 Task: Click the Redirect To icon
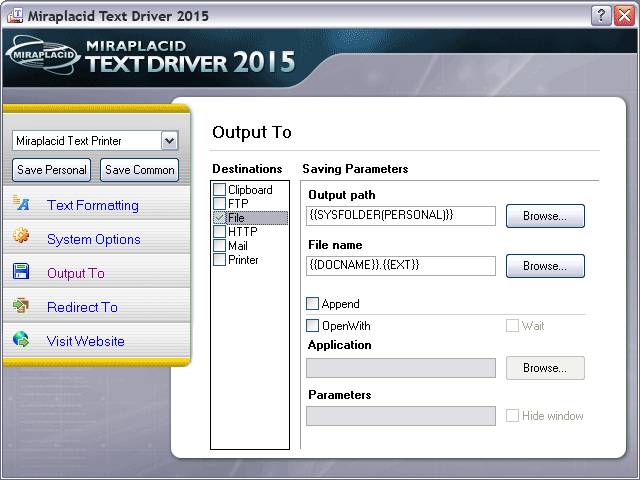point(21,305)
